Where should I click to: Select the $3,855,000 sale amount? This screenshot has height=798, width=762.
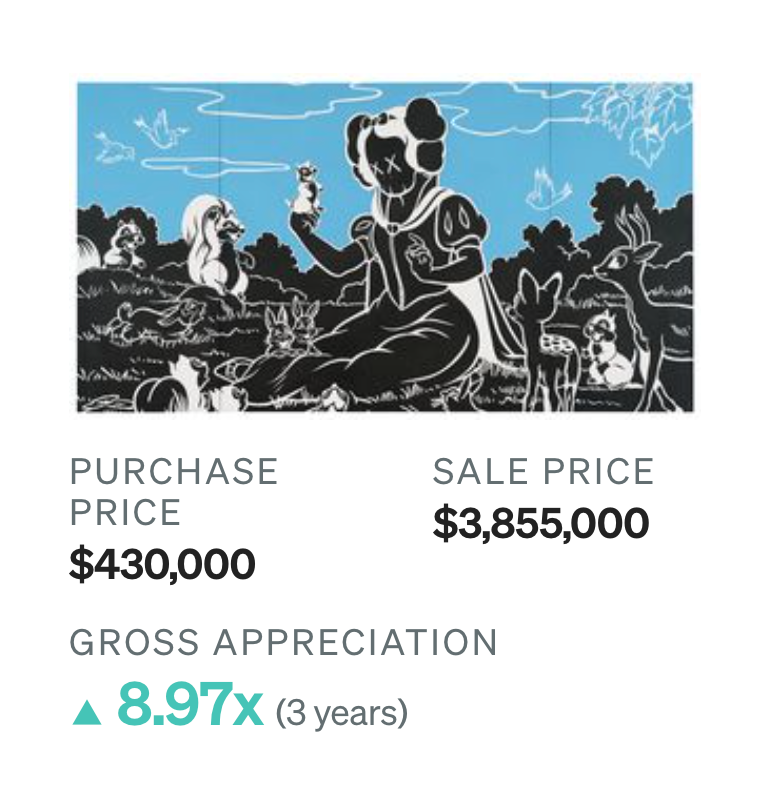point(541,523)
